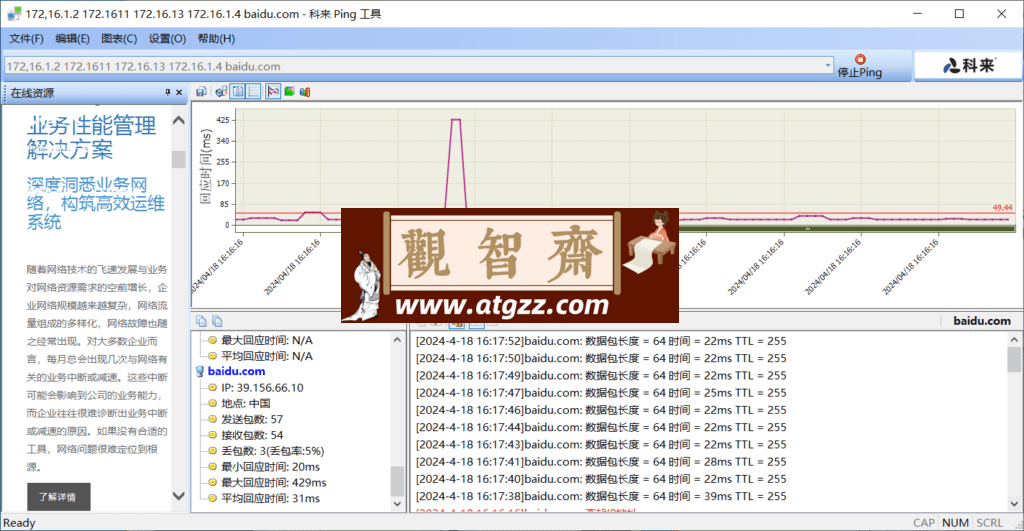This screenshot has width=1024, height=531.
Task: Click the log entry at 16:17:44
Action: 601,427
